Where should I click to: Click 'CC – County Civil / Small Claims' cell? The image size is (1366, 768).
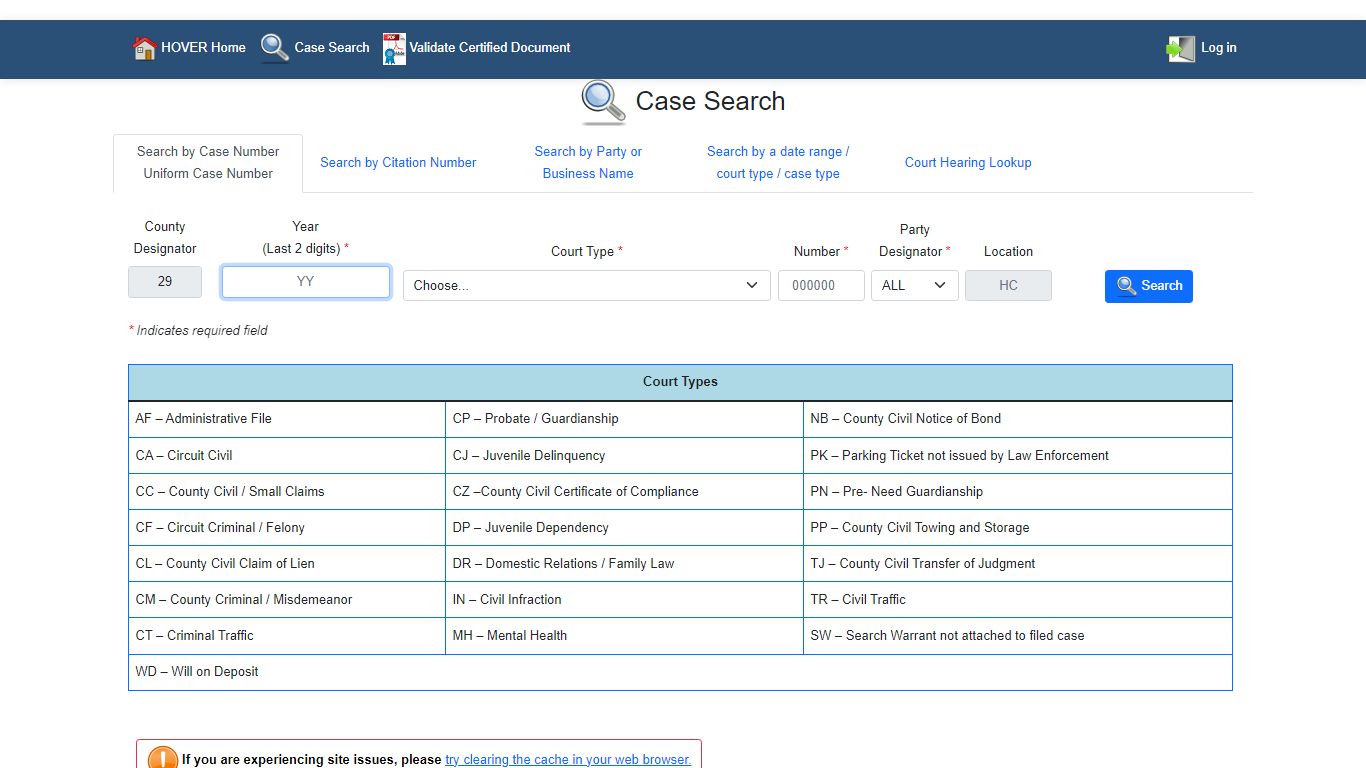[x=287, y=491]
